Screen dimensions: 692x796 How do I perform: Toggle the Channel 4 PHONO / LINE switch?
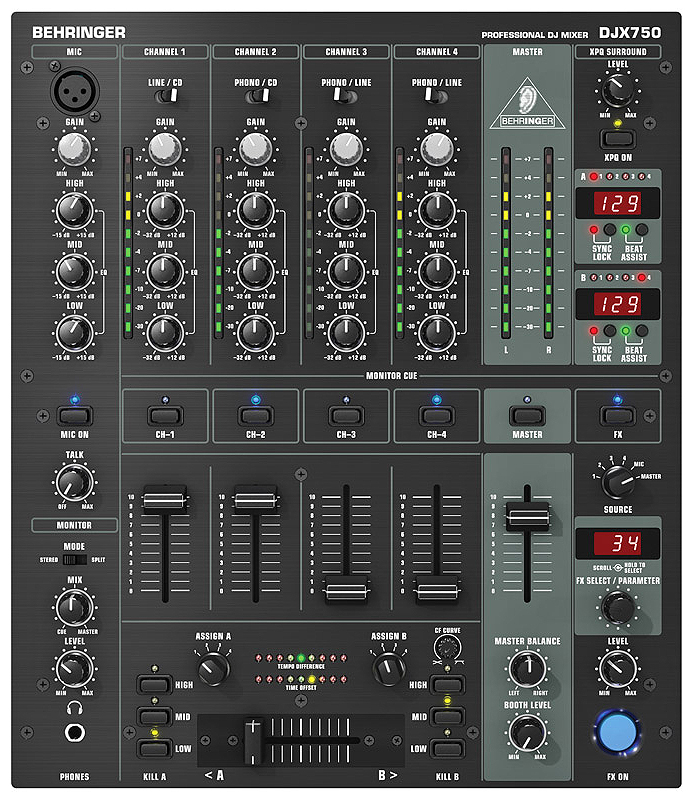point(435,95)
